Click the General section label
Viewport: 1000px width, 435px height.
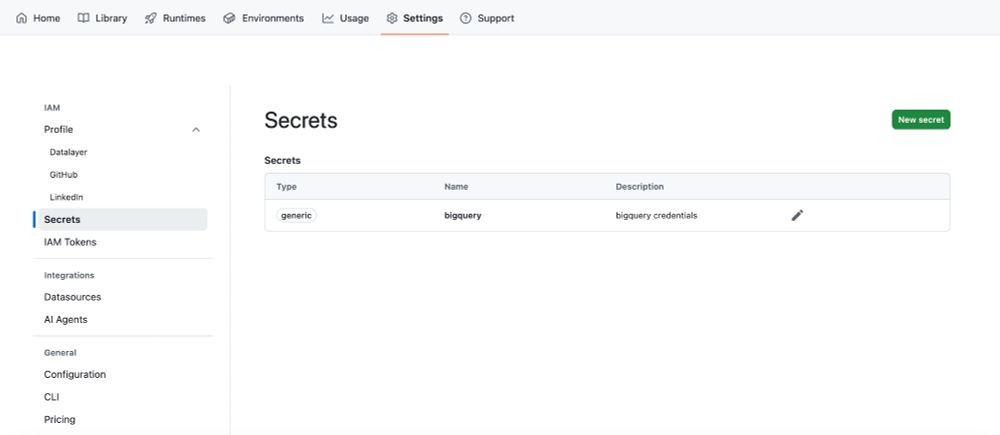(60, 353)
